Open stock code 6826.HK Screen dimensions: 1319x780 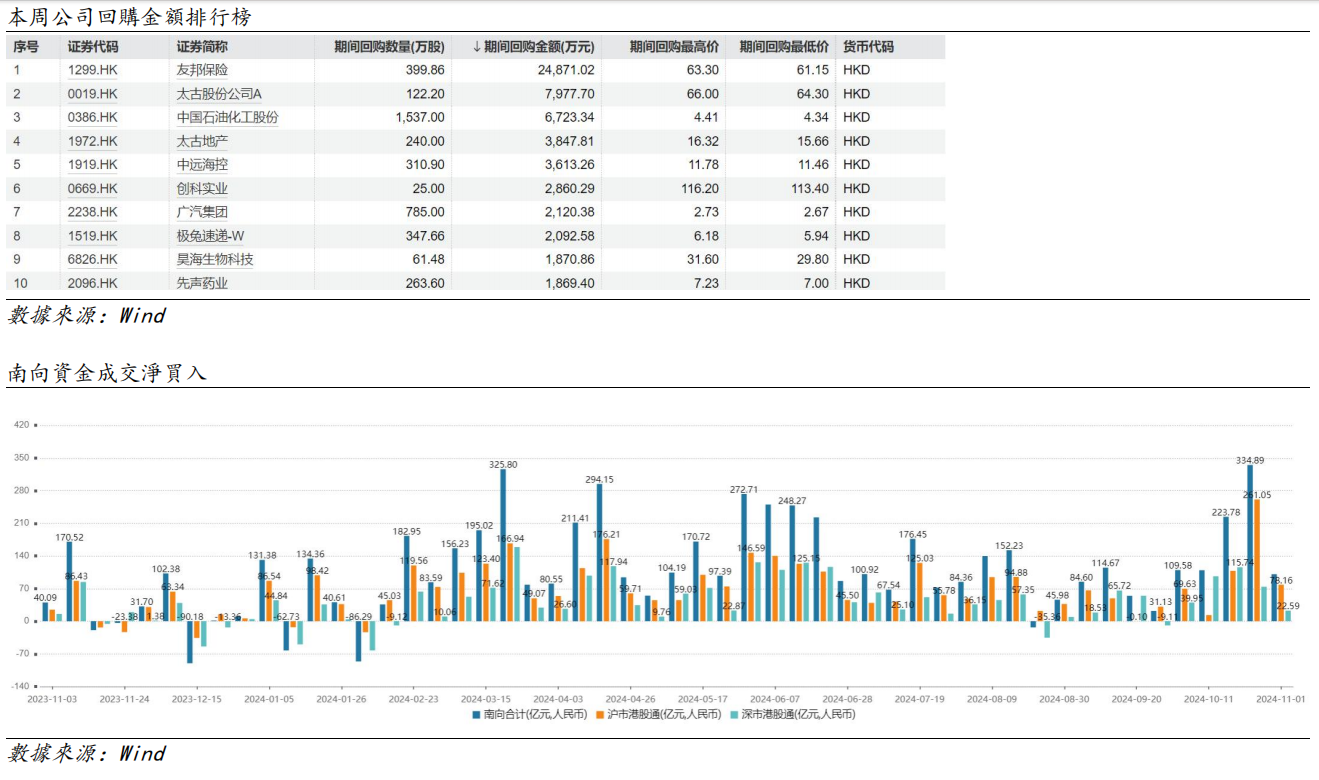tap(92, 259)
